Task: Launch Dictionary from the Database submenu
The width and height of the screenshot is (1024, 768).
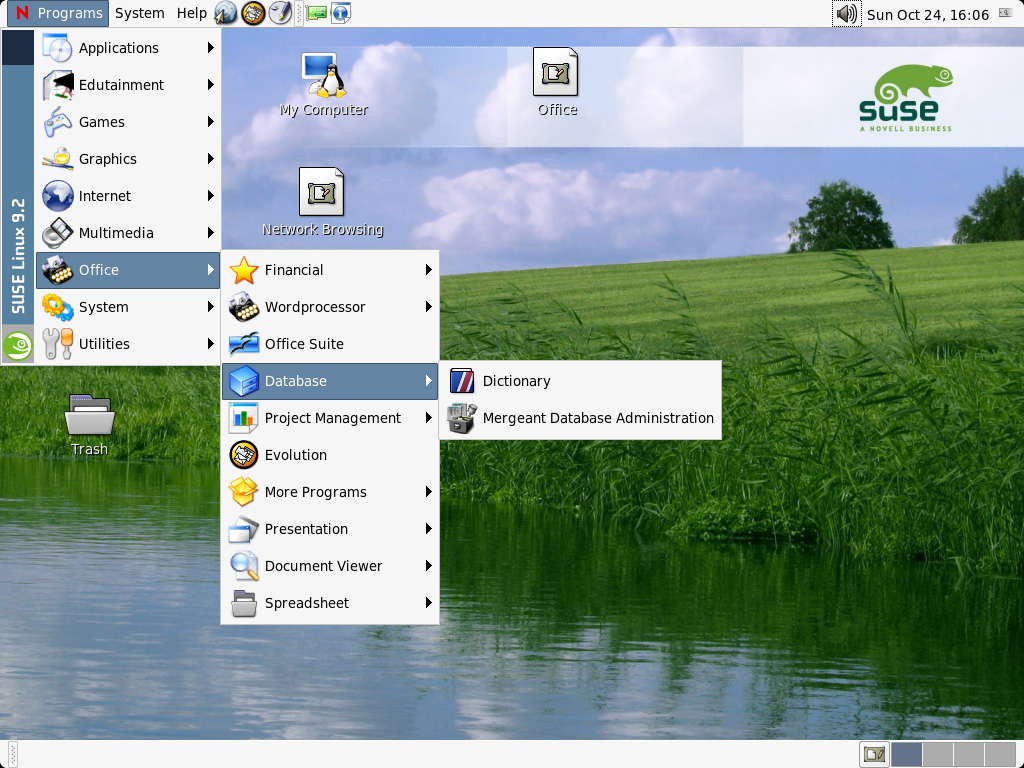Action: 581,381
